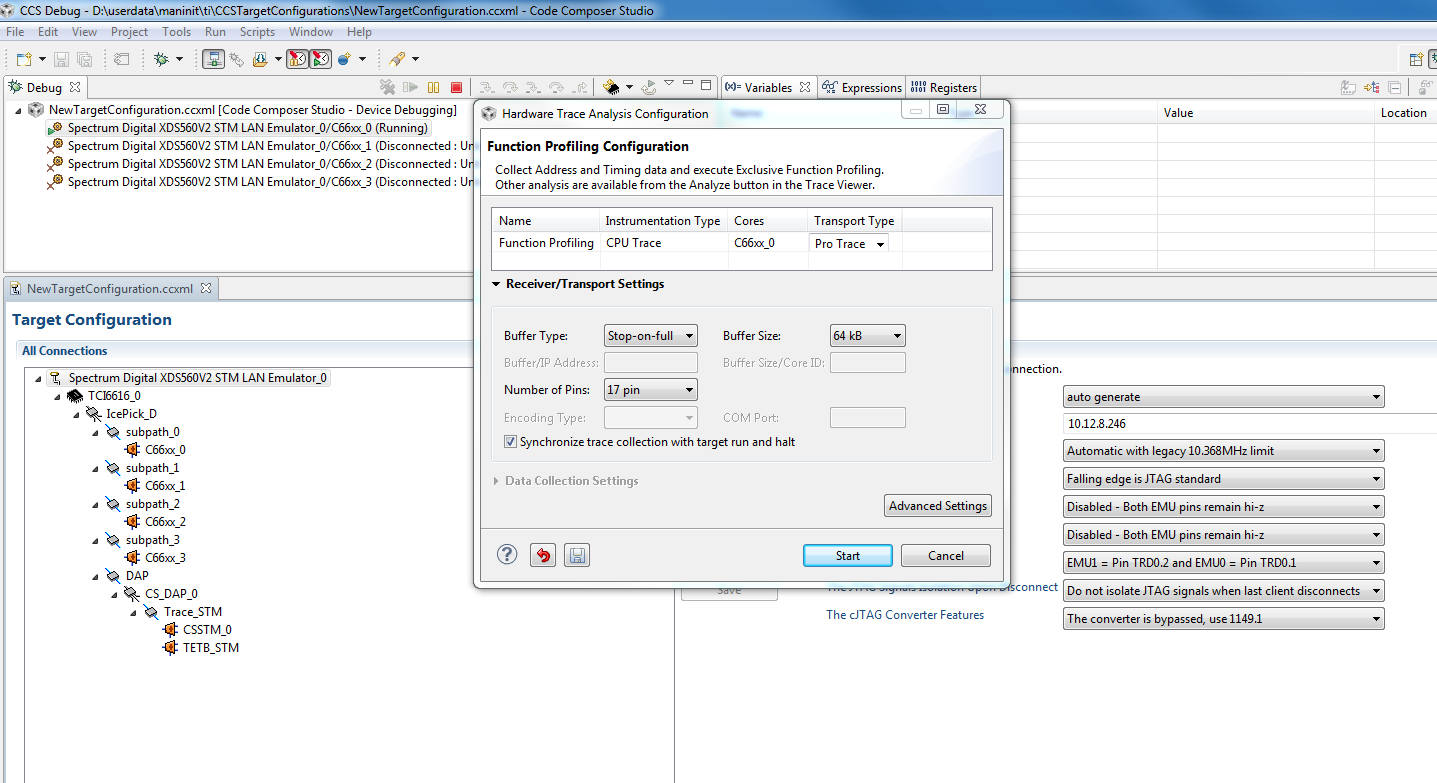This screenshot has width=1437, height=783.
Task: Toggle Synchronize trace collection checkbox
Action: point(511,442)
